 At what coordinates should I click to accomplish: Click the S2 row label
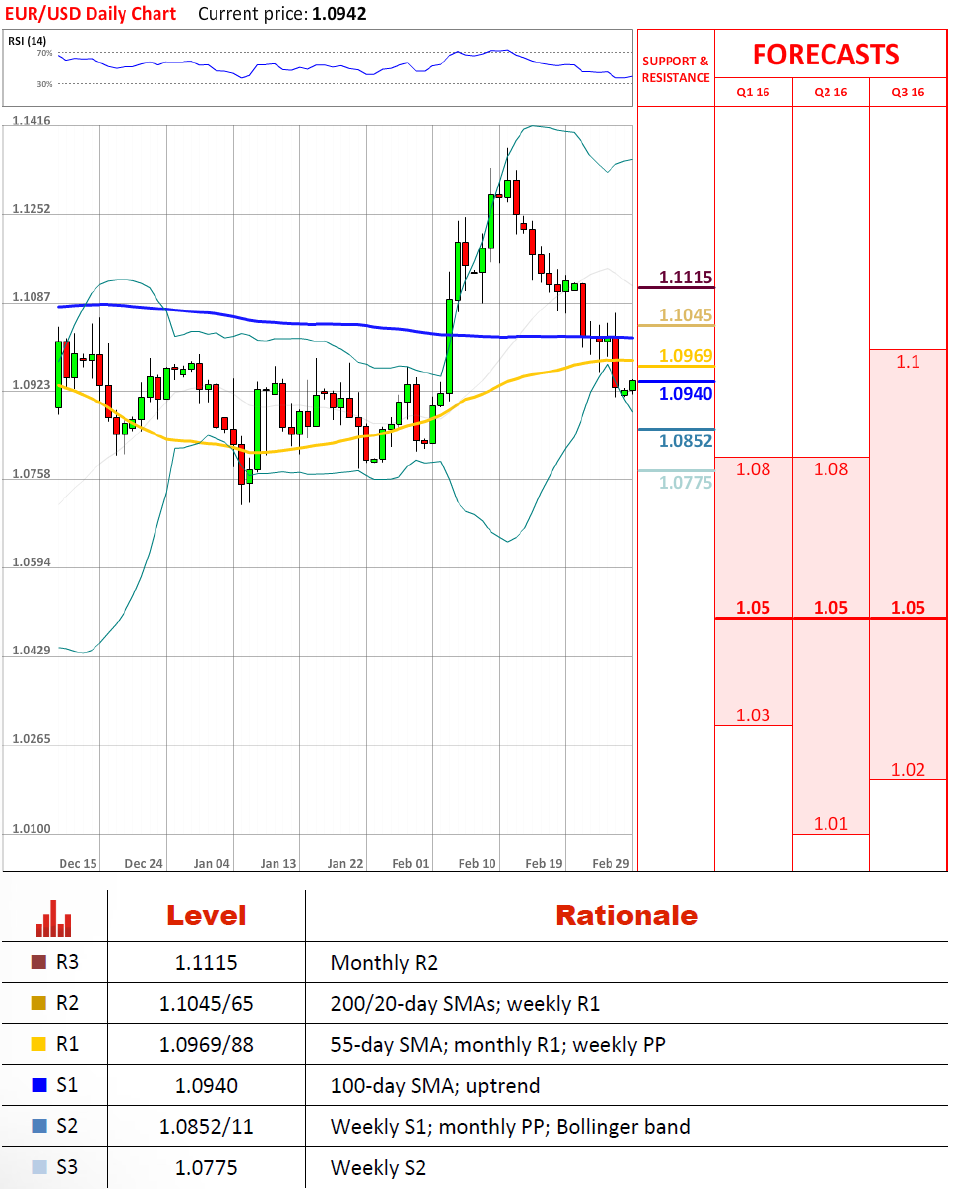click(x=67, y=1126)
